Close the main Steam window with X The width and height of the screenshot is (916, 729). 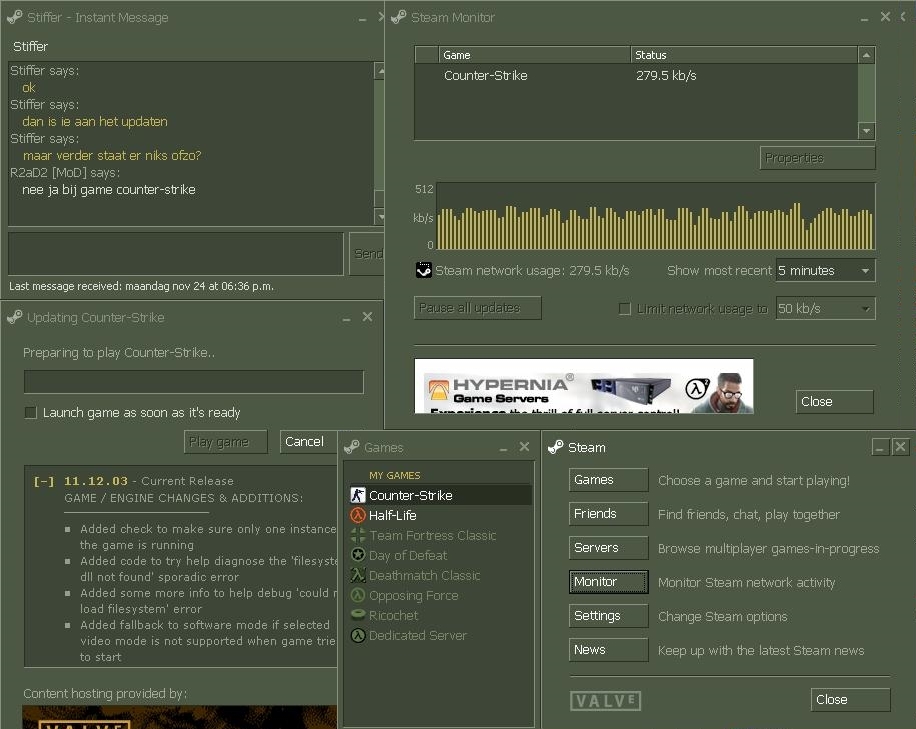tap(900, 447)
